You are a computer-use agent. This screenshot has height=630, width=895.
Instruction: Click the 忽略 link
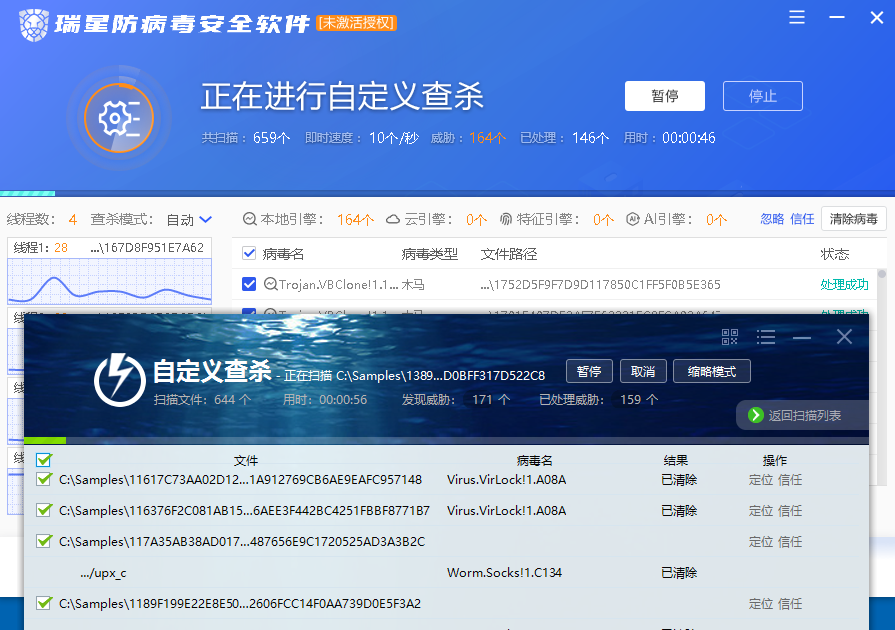point(772,219)
